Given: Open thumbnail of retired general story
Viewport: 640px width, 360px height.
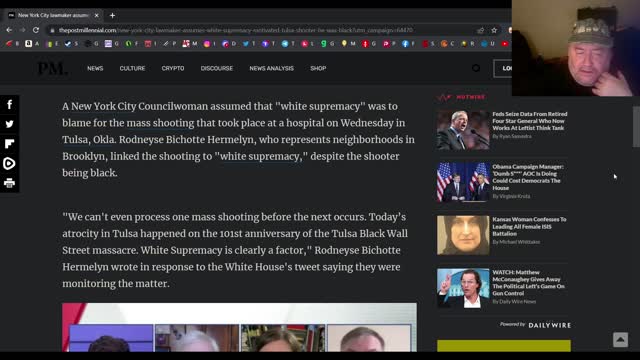Looking at the screenshot, I should click(x=463, y=130).
